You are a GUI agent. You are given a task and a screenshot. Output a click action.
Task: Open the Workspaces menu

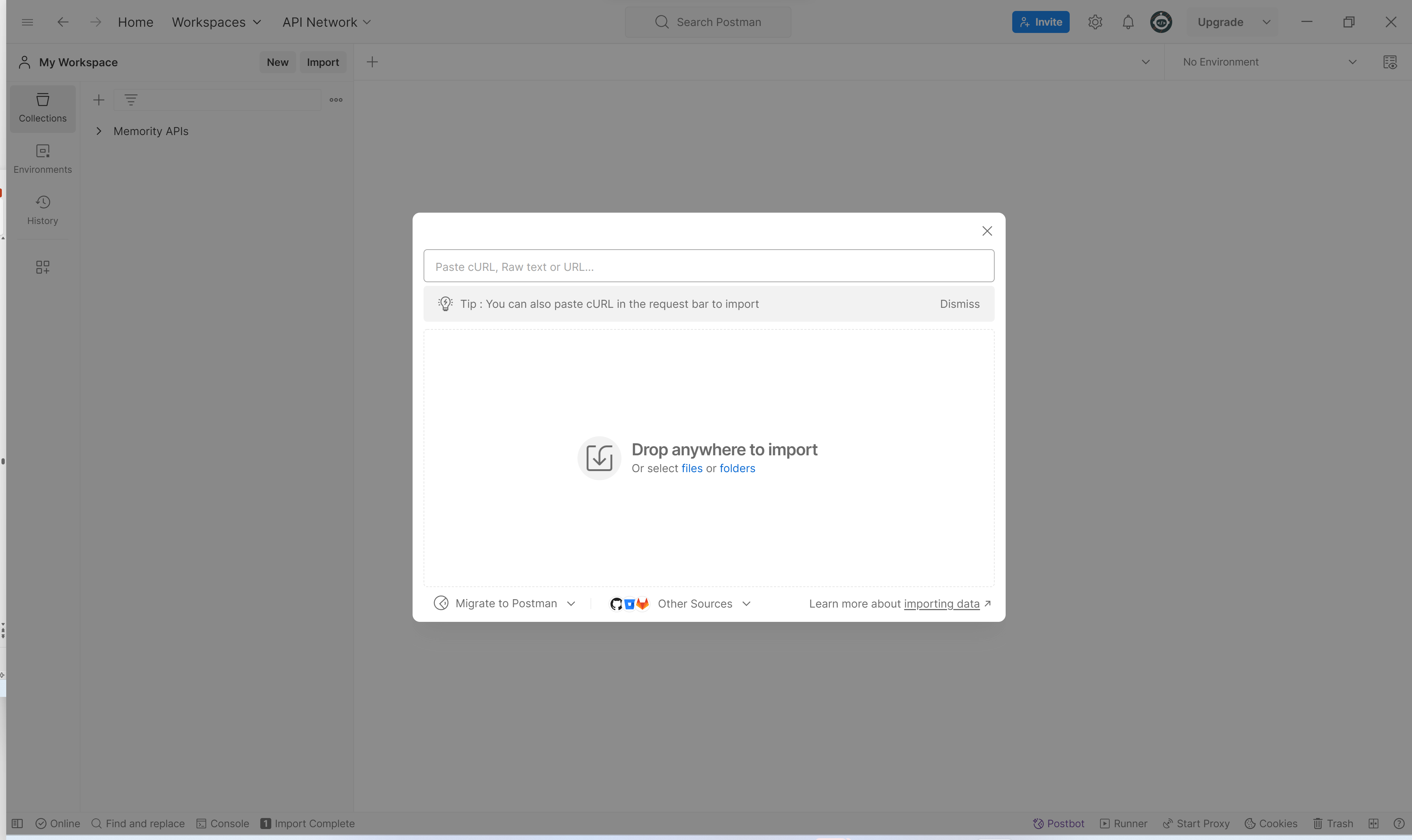216,22
